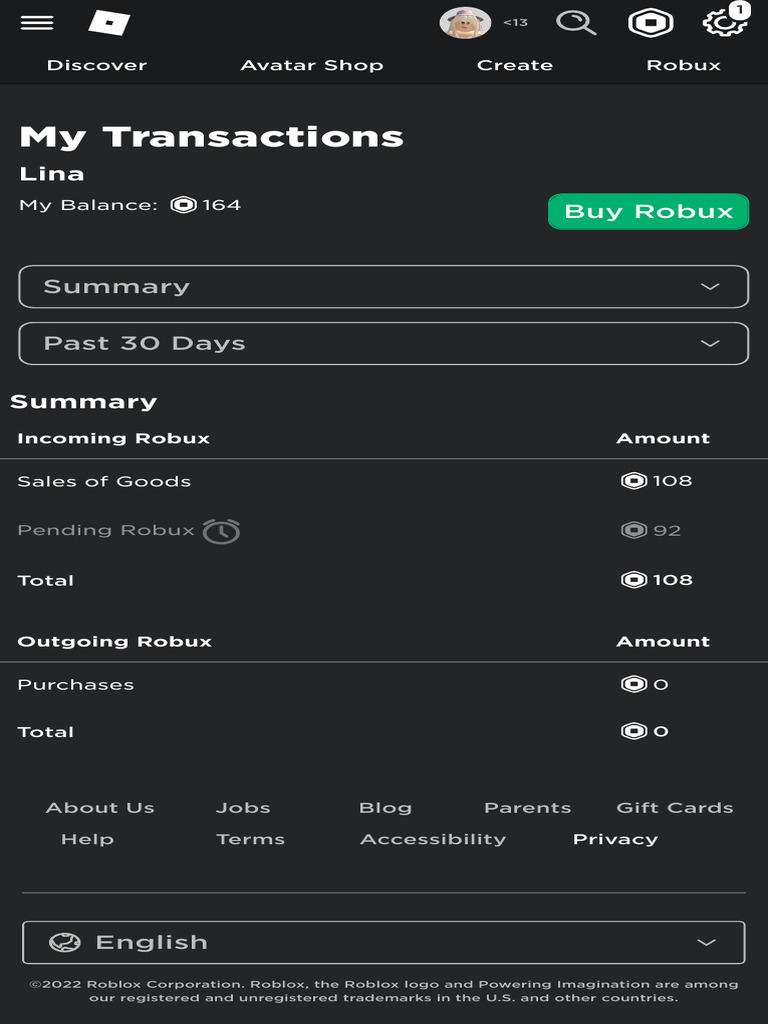Screen dimensions: 768x1024
Task: Click the Sales of Goods row
Action: coord(104,481)
